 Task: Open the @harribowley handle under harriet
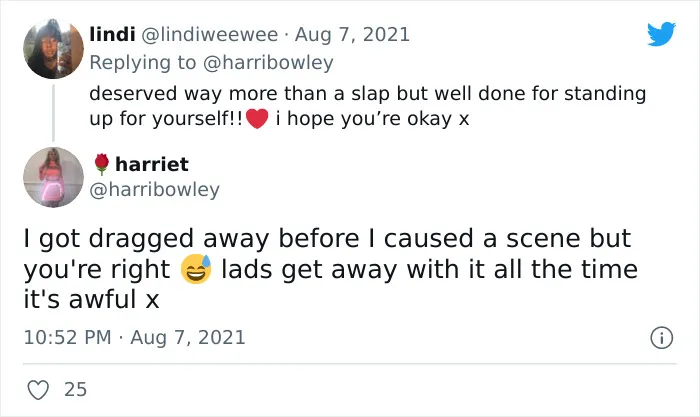(154, 189)
